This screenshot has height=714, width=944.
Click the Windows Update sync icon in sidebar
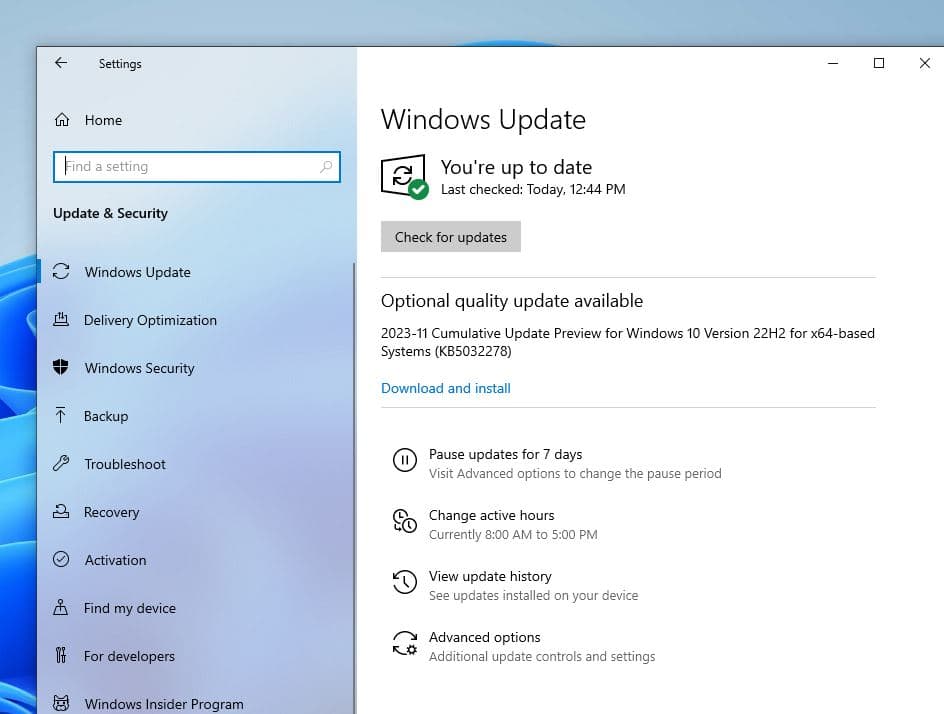click(x=61, y=272)
